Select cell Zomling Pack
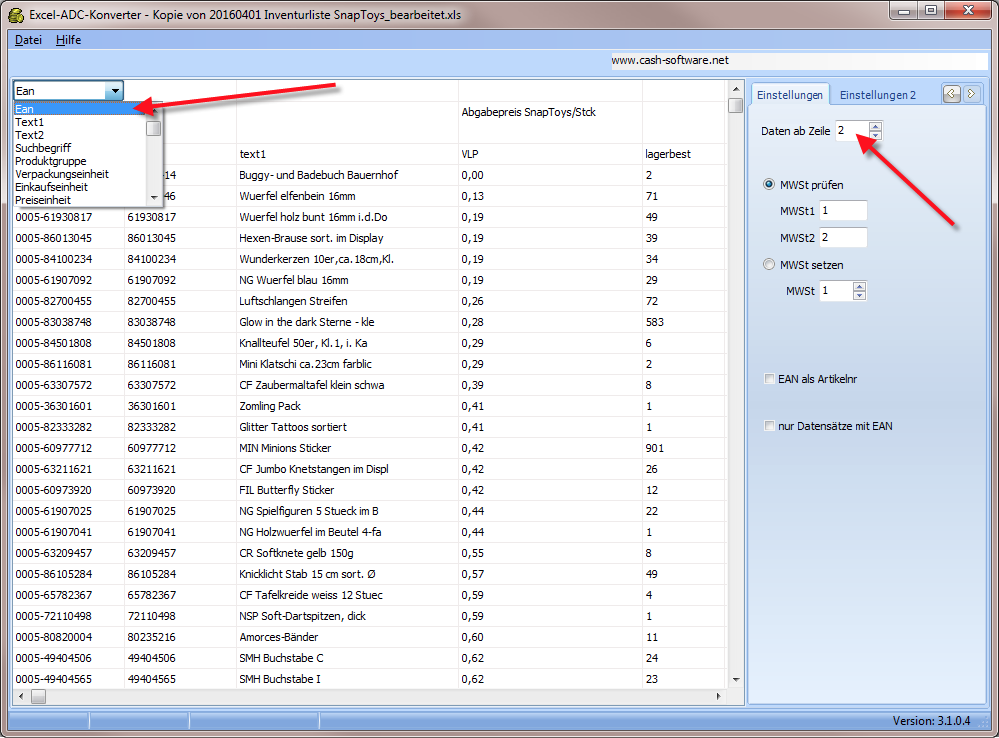 347,406
